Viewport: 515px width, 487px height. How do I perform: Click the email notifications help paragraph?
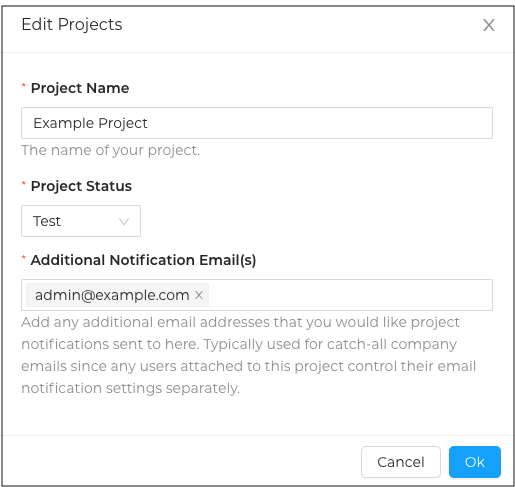pyautogui.click(x=248, y=355)
